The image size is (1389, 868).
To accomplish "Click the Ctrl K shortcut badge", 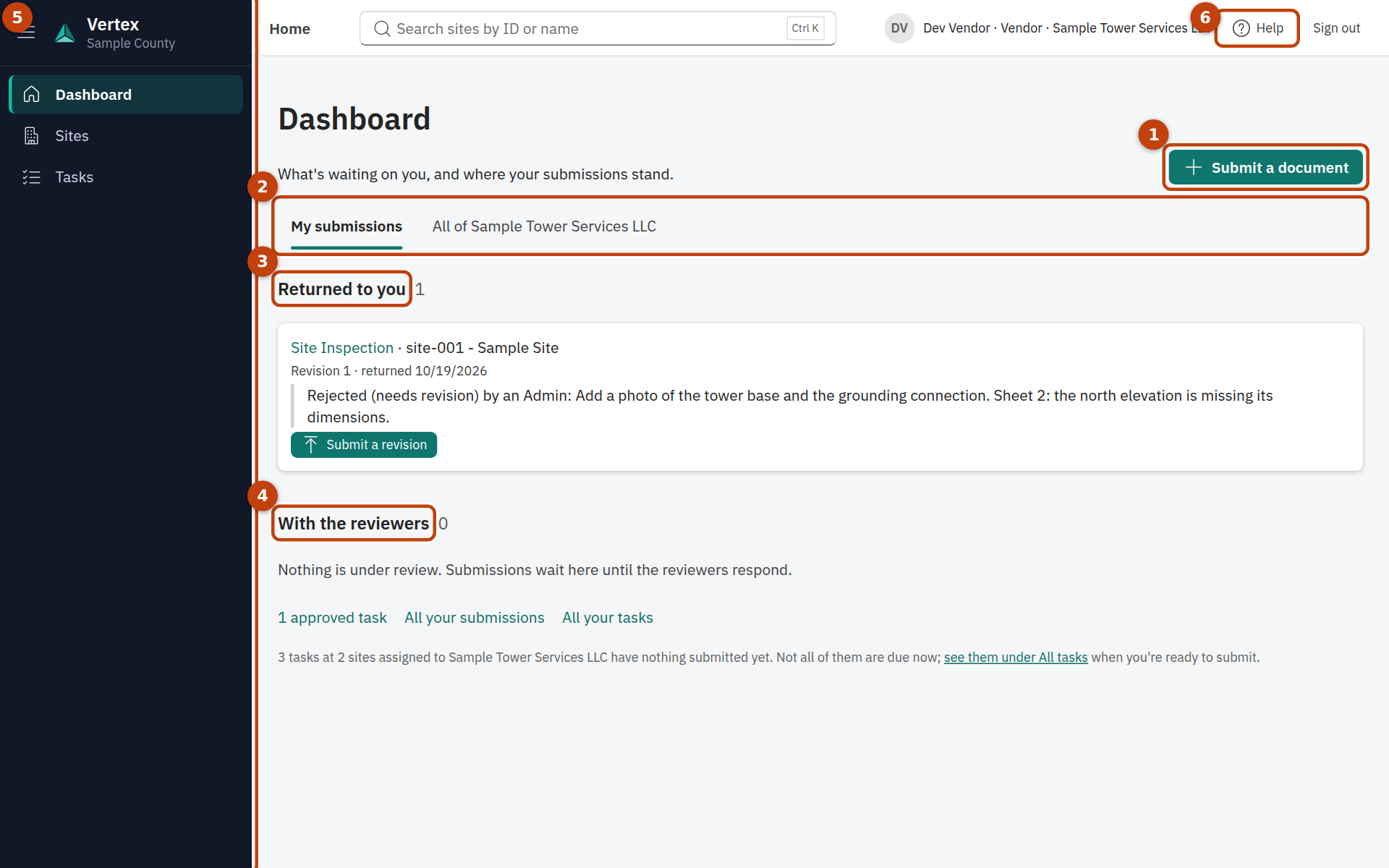I will tap(805, 28).
